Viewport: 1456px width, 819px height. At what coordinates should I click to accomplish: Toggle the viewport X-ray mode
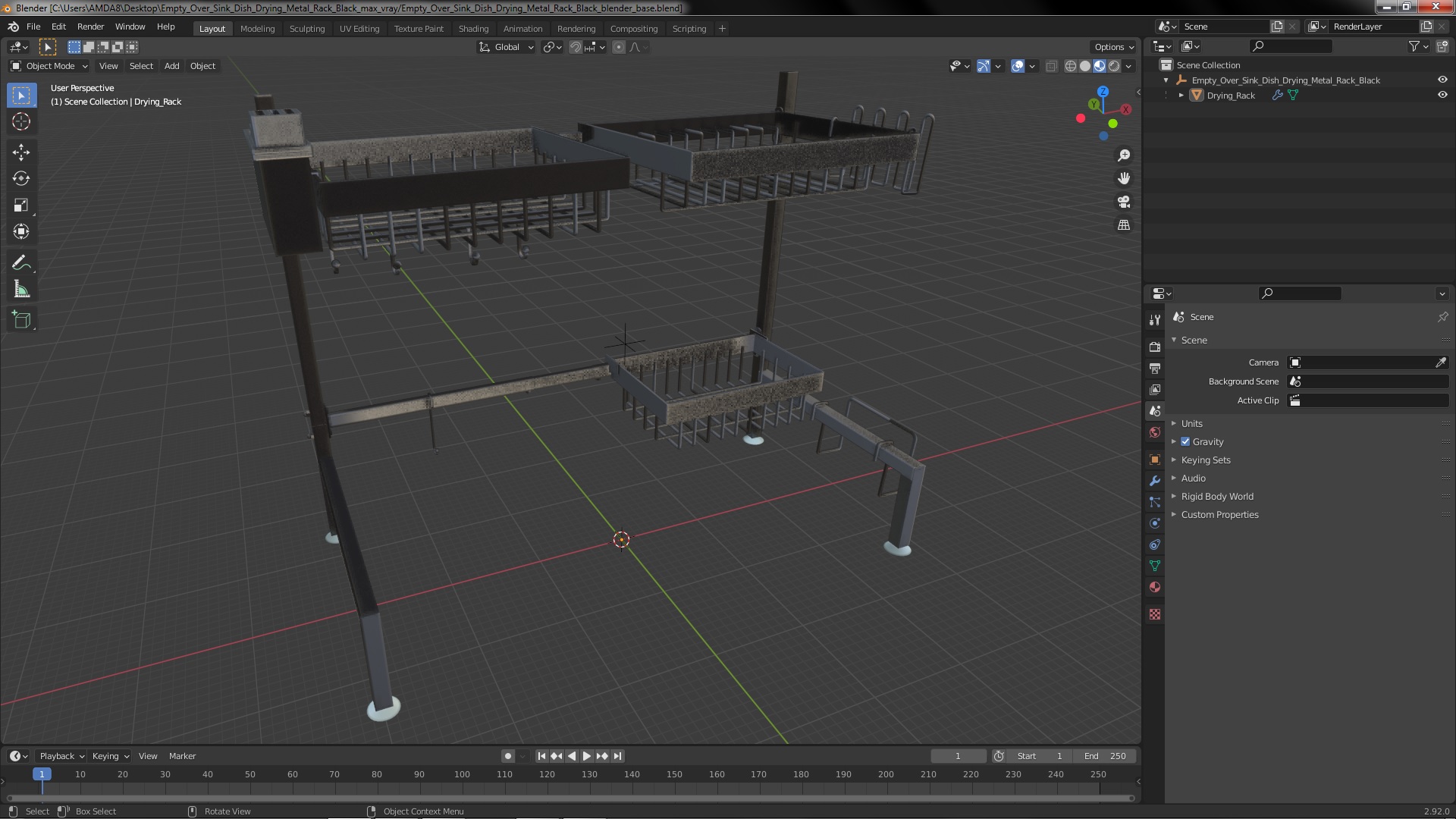pyautogui.click(x=1051, y=67)
